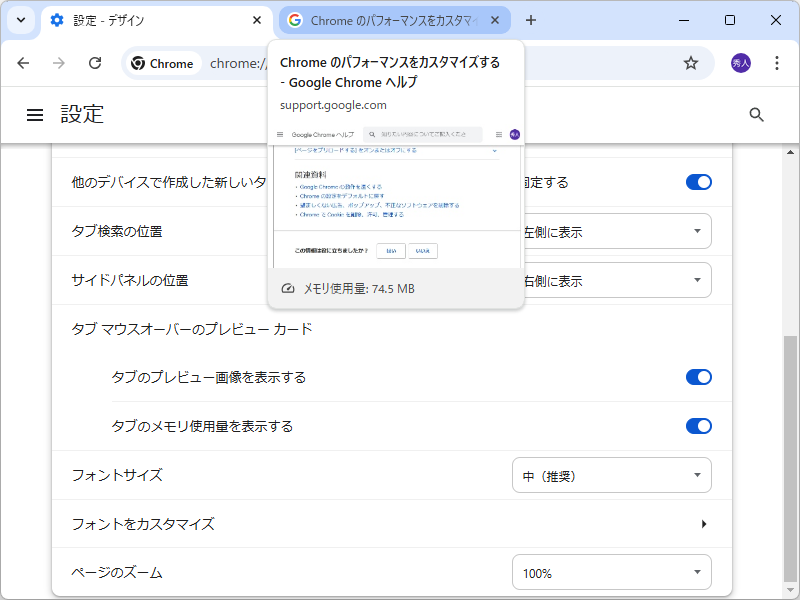This screenshot has width=800, height=600.
Task: Turn off タブのメモリ使用量を表示する
Action: point(698,426)
